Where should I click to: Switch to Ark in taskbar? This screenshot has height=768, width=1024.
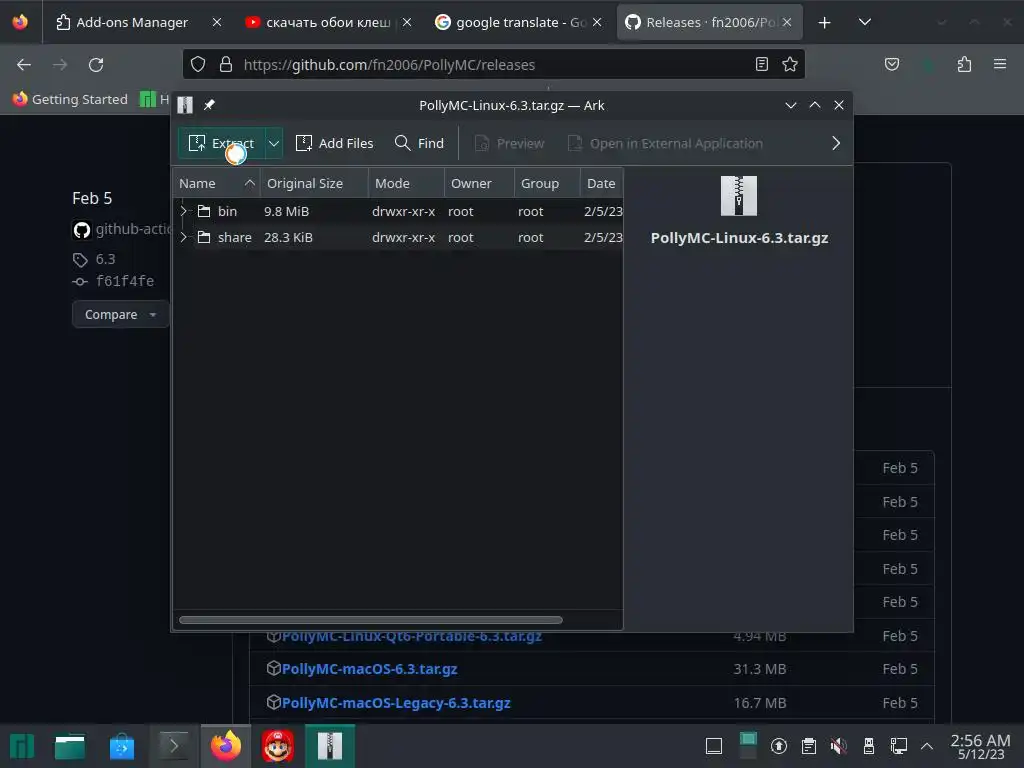(330, 746)
